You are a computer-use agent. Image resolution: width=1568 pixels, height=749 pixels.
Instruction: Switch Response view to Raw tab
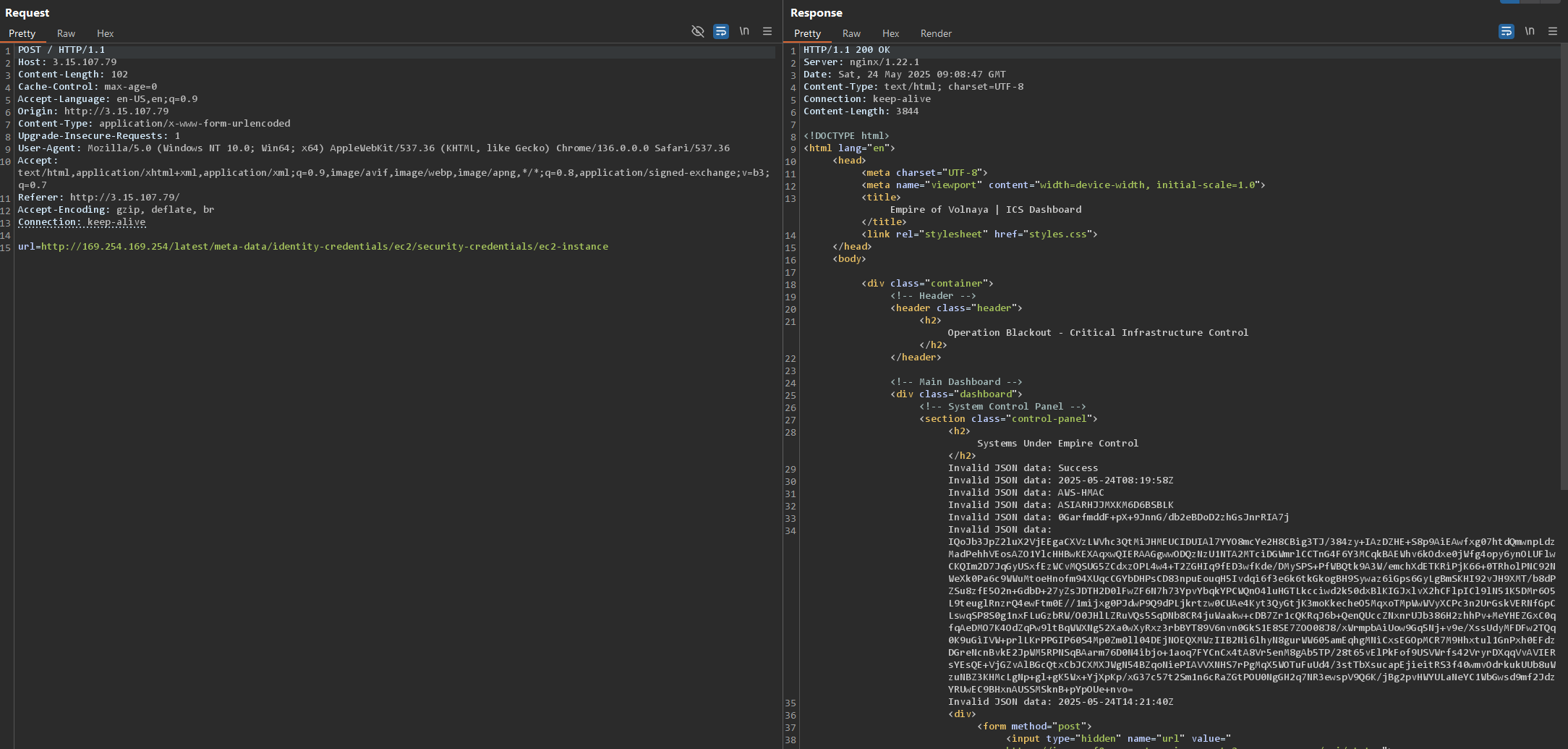(851, 33)
